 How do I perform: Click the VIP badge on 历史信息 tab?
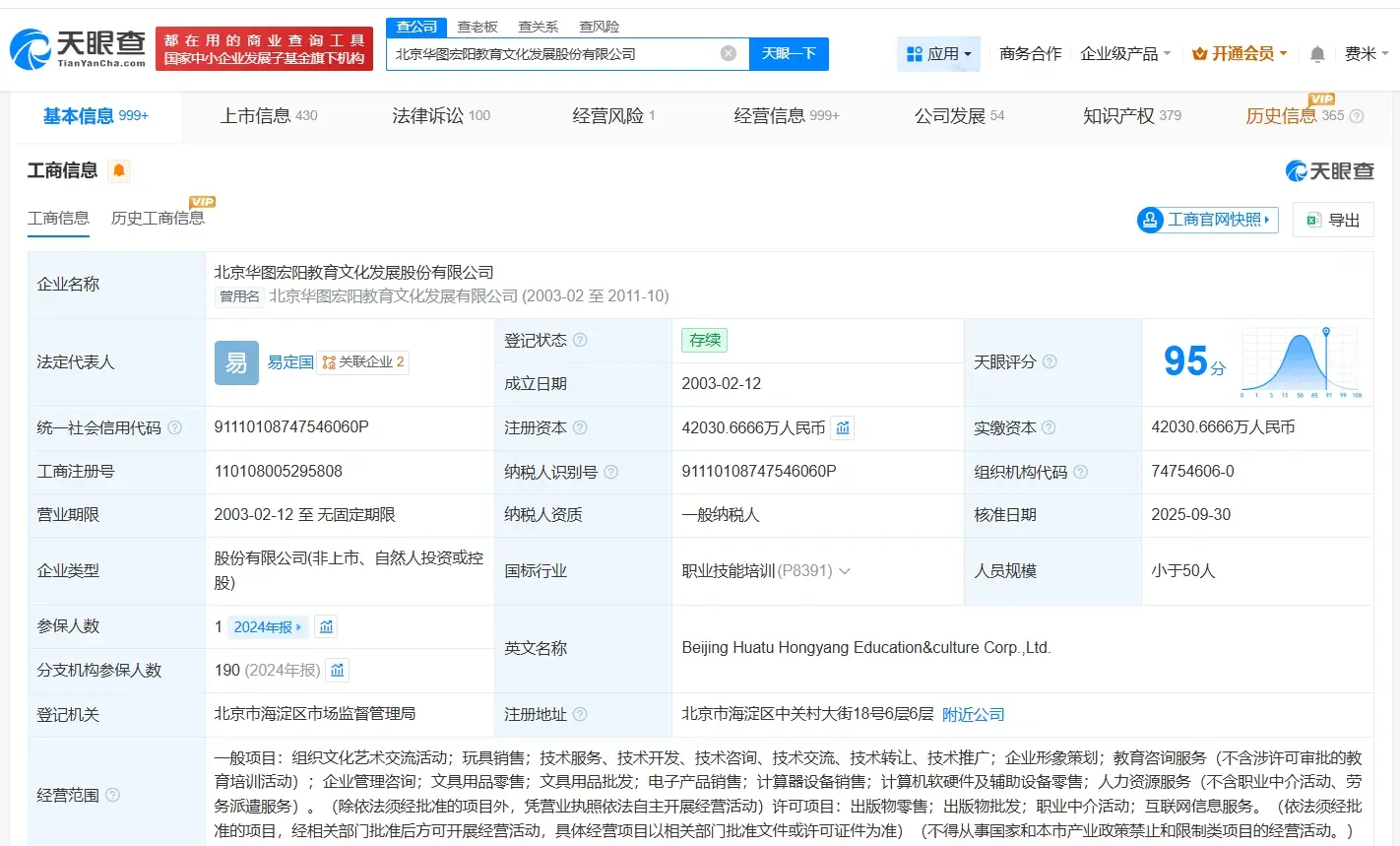(1320, 101)
